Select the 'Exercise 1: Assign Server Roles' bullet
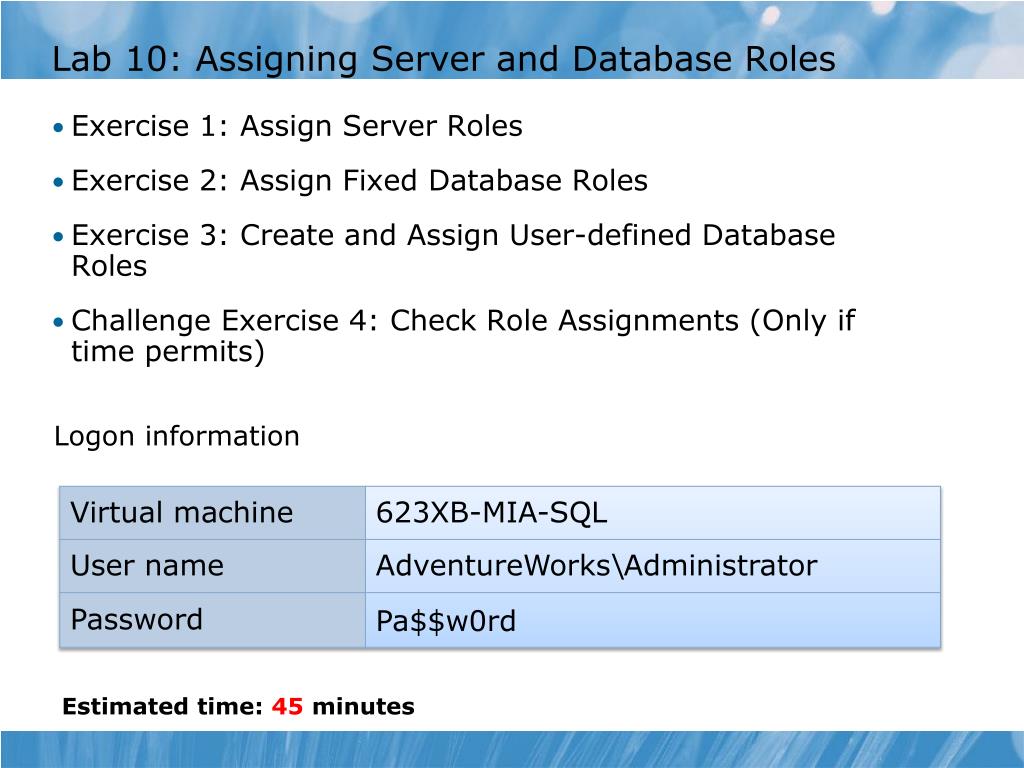This screenshot has width=1024, height=768. 297,127
